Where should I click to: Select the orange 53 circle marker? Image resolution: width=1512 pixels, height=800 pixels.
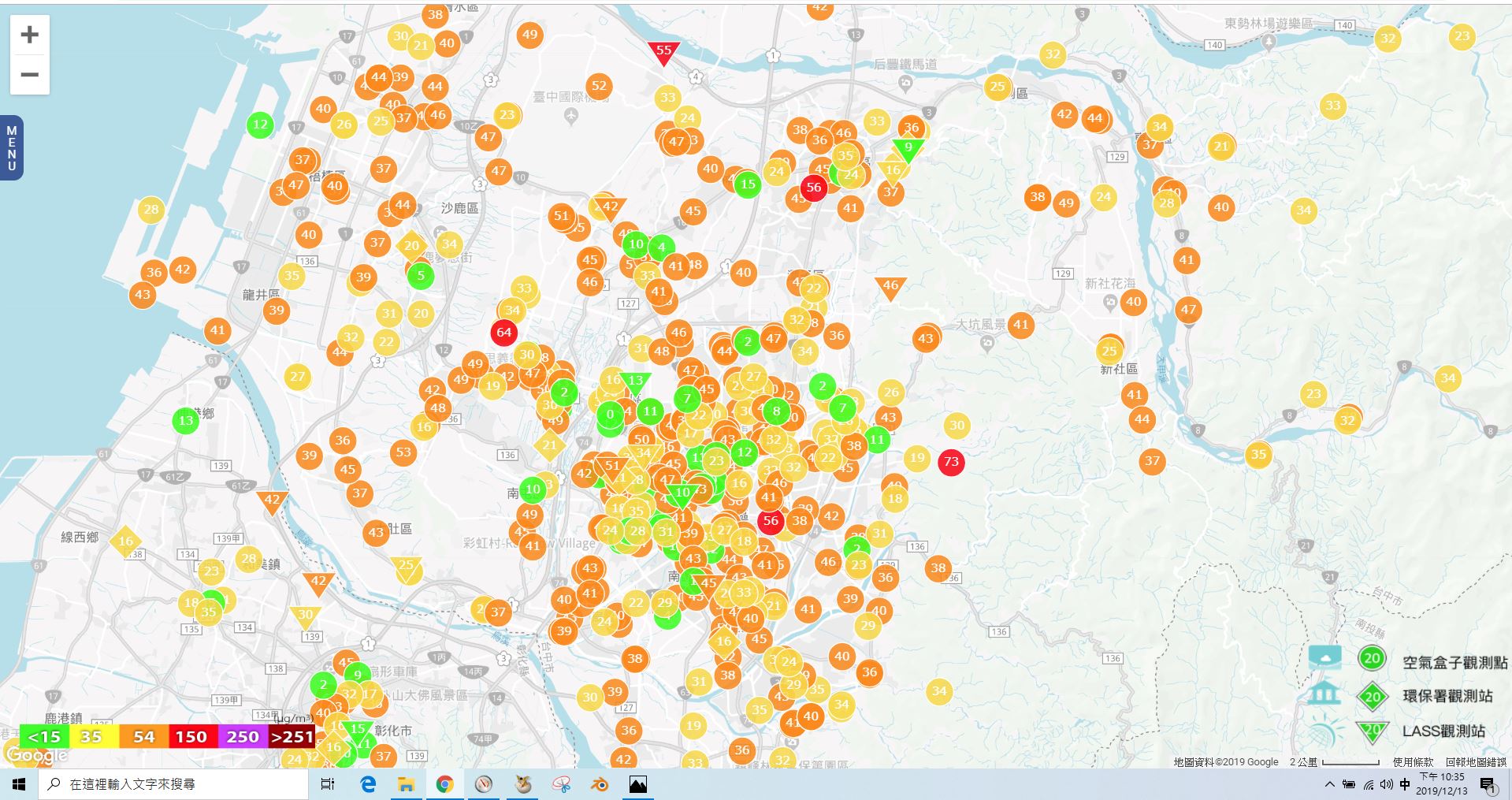[x=403, y=452]
